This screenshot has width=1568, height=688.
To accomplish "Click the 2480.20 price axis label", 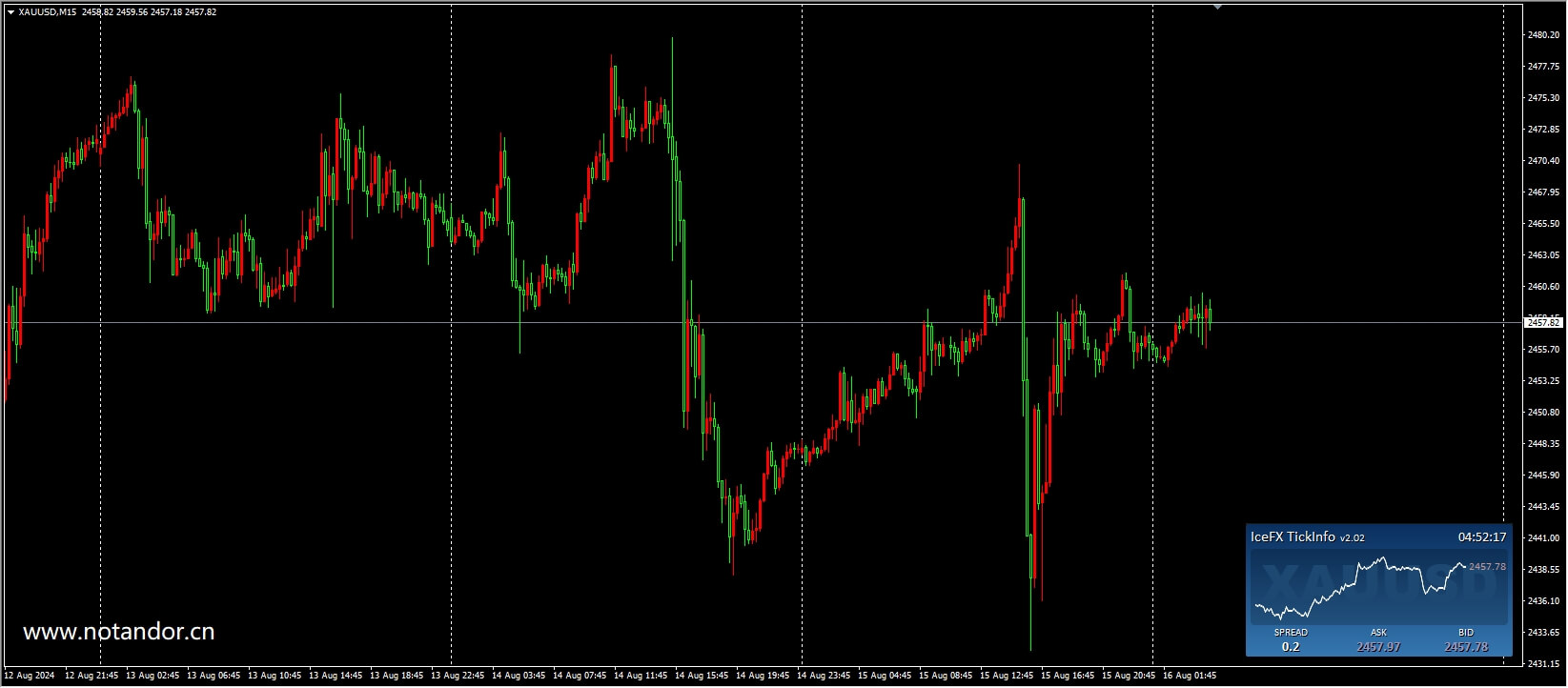I will tap(1543, 35).
